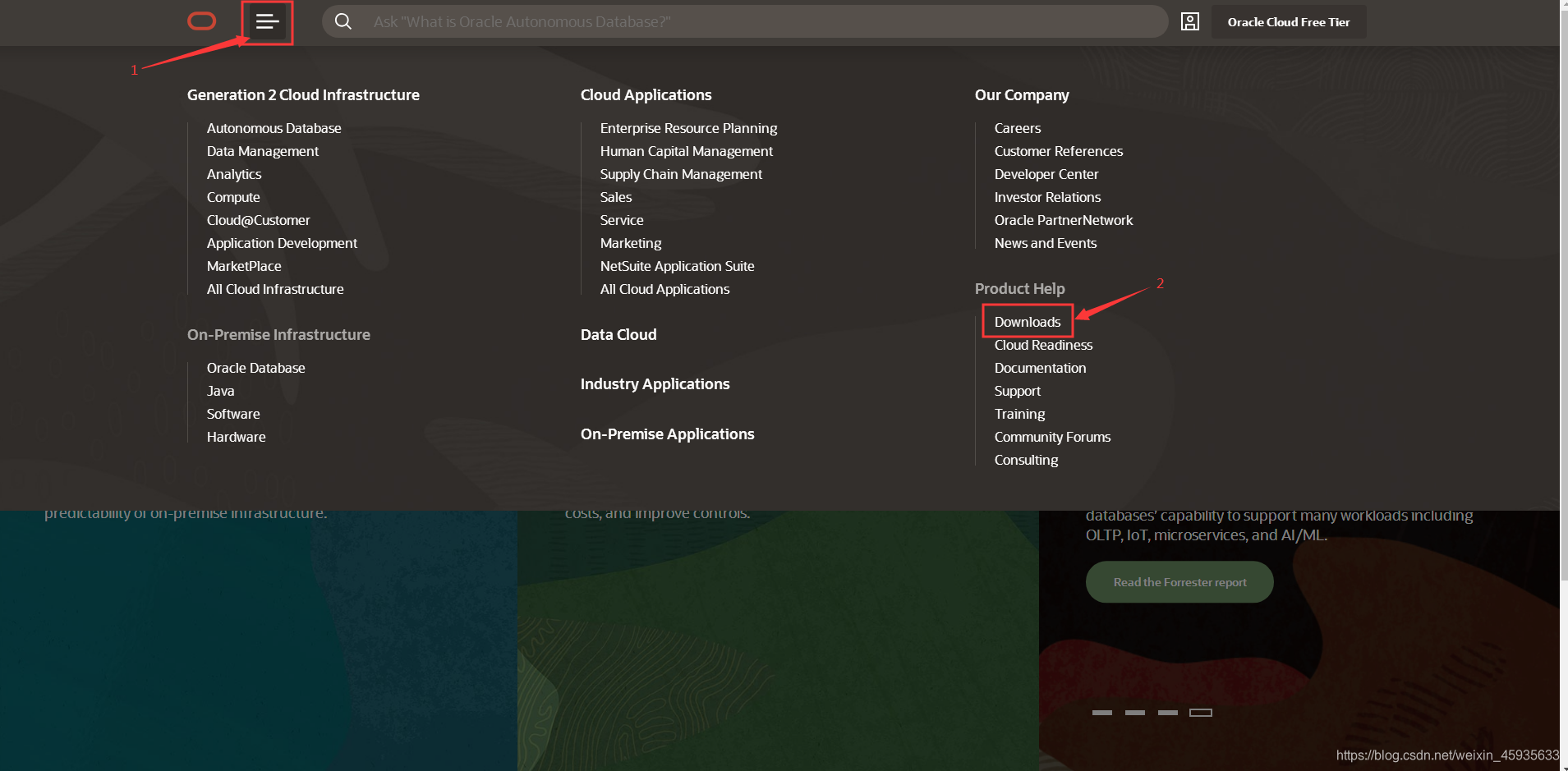
Task: Open Oracle Database link
Action: tap(255, 368)
